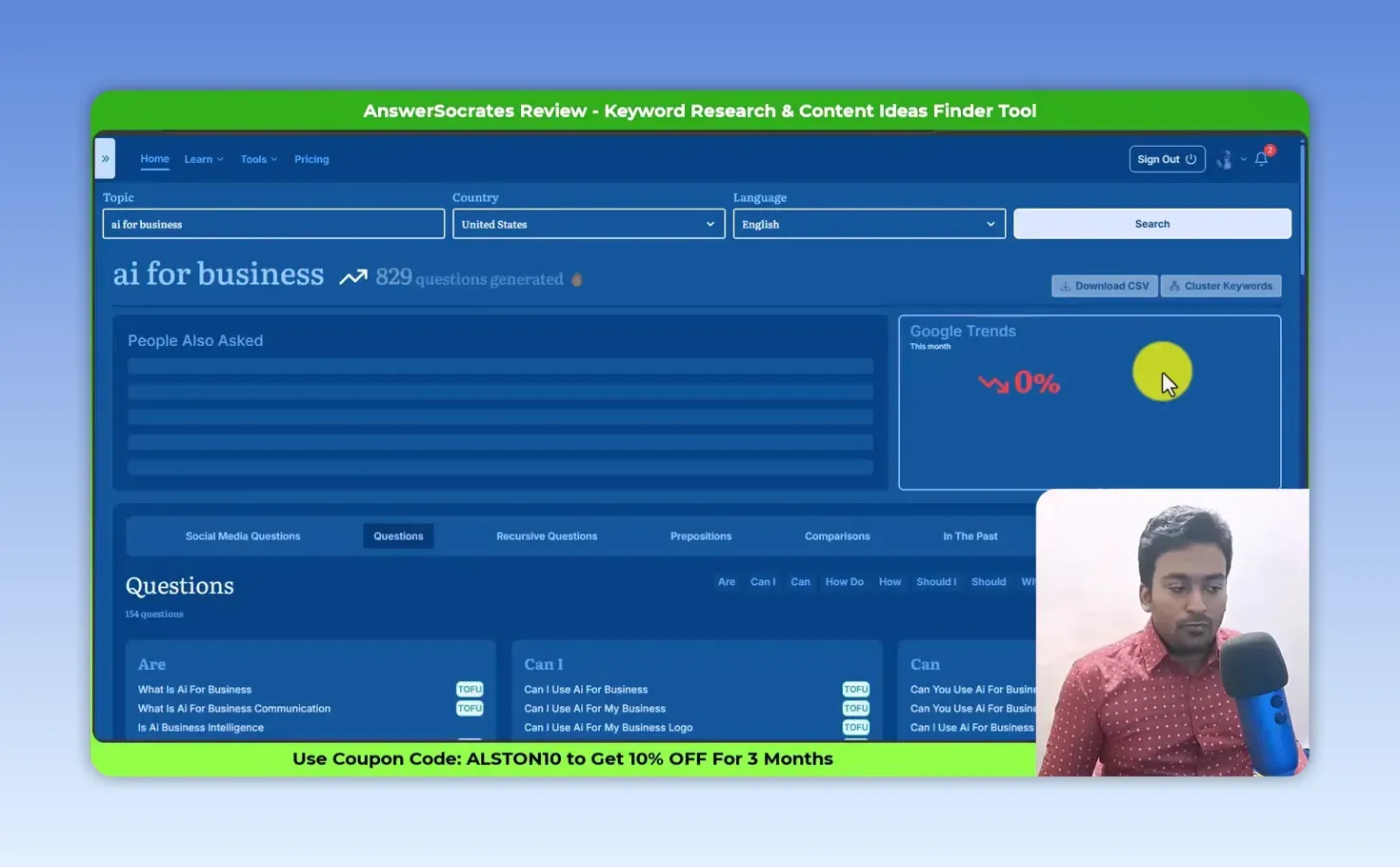Open the Language dropdown set to English

869,224
